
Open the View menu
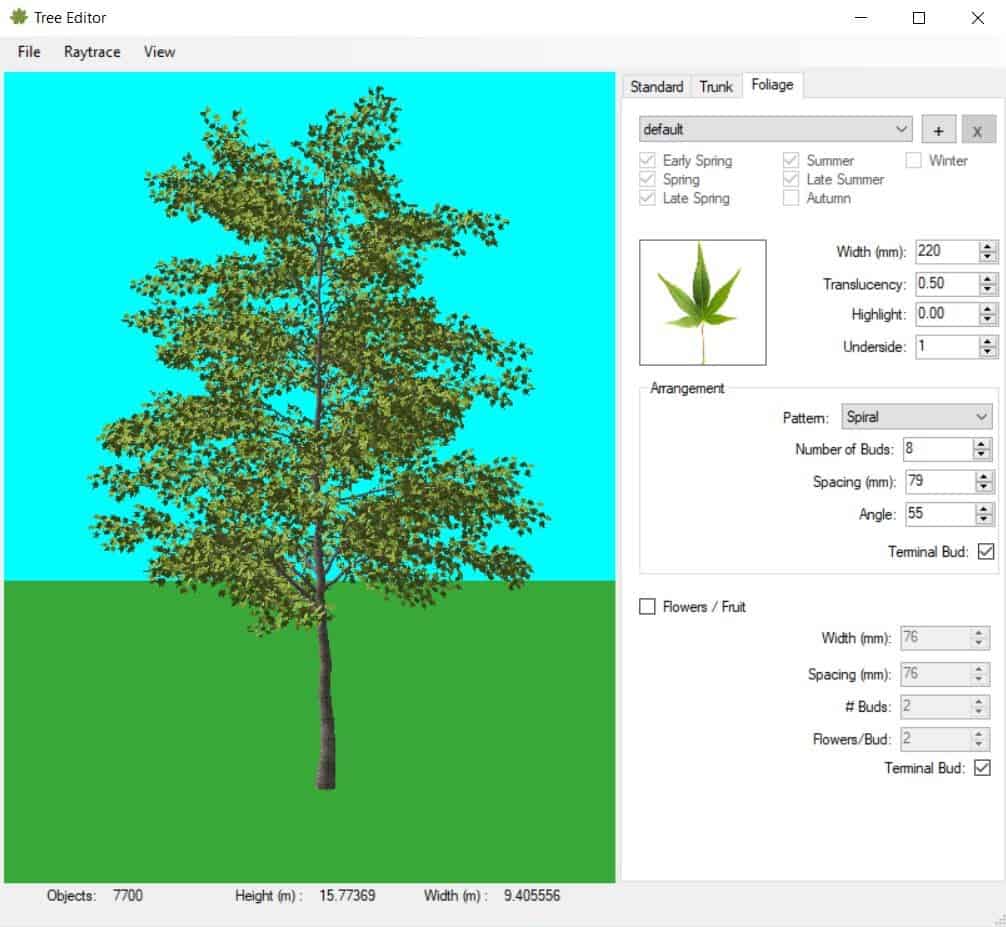[159, 52]
